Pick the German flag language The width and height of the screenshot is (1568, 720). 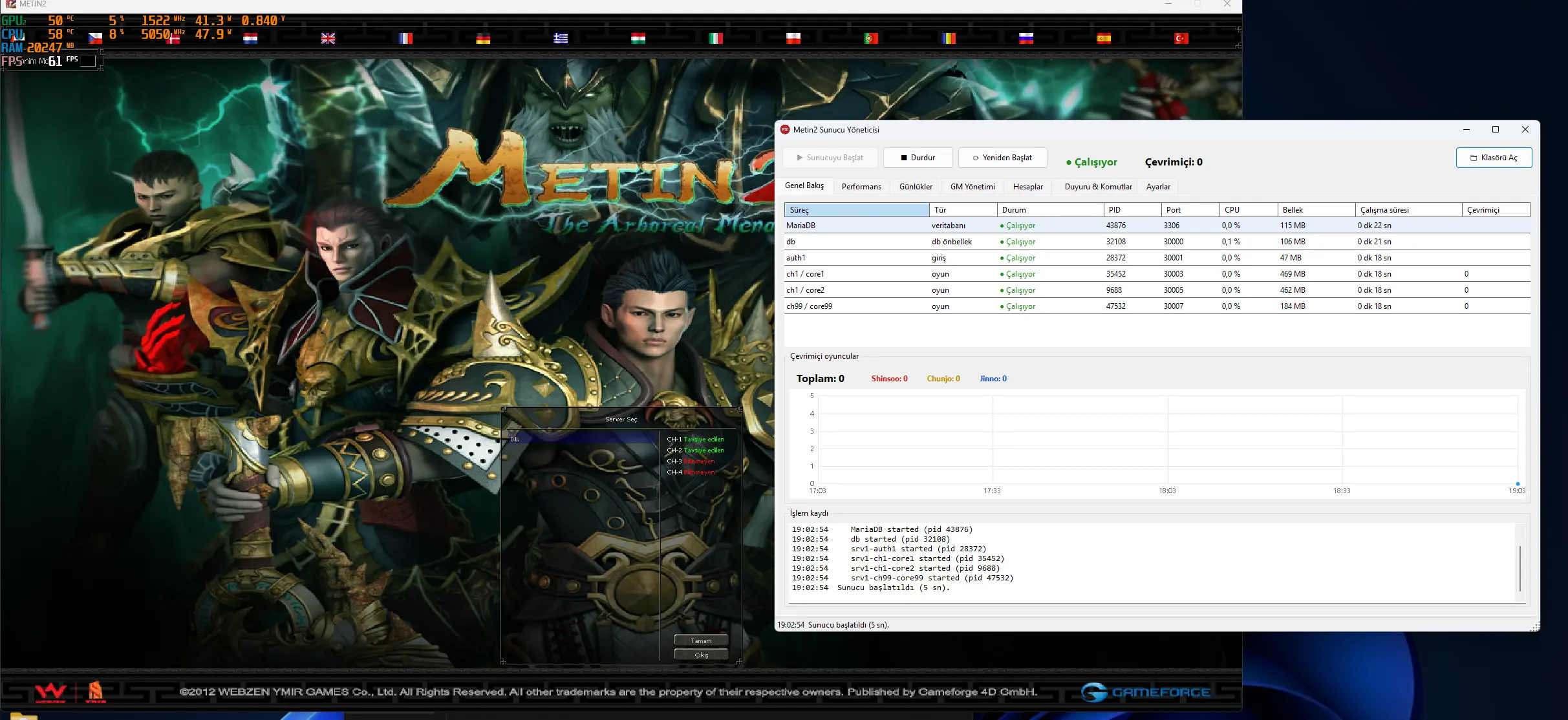click(483, 38)
